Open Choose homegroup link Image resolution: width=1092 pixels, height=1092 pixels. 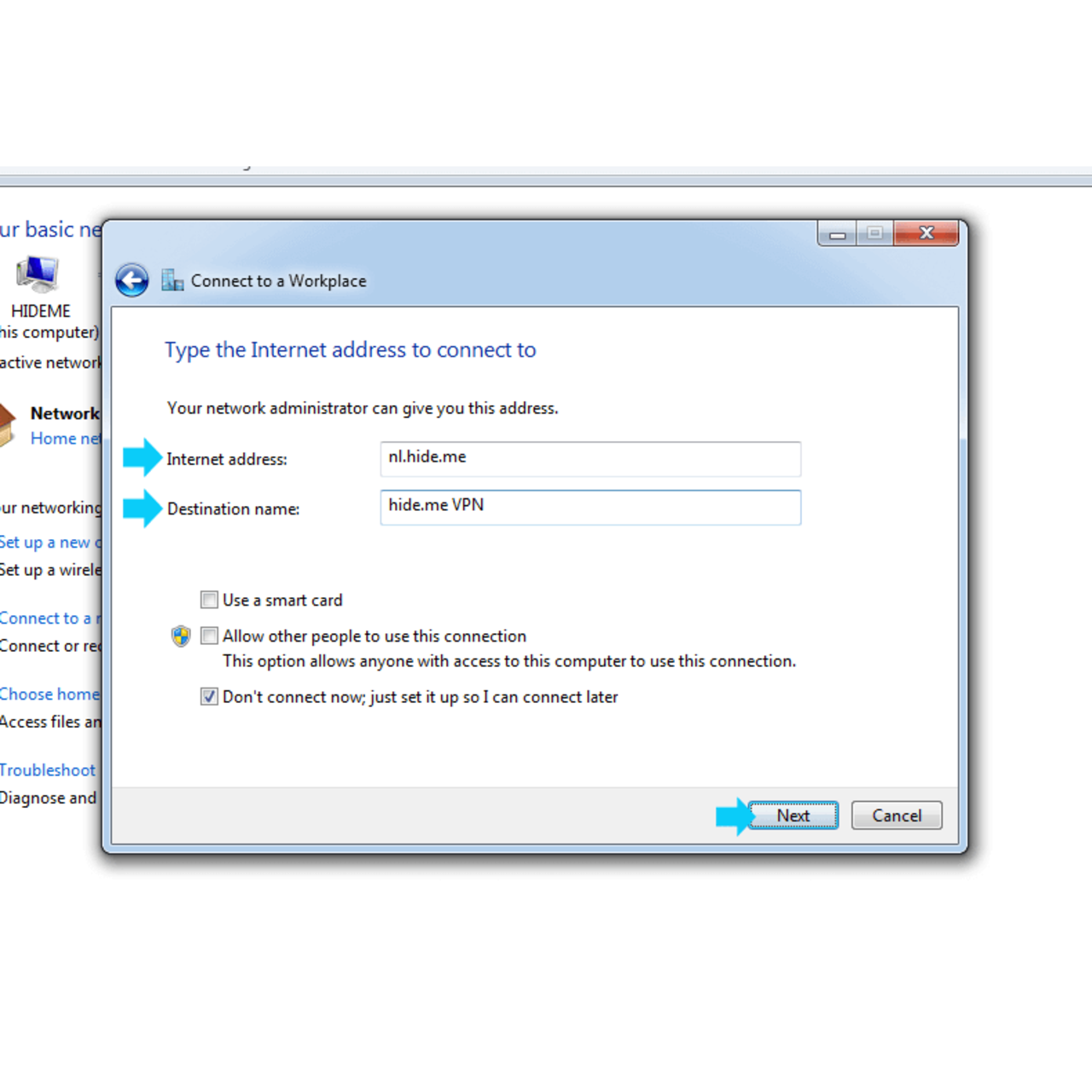pos(49,694)
